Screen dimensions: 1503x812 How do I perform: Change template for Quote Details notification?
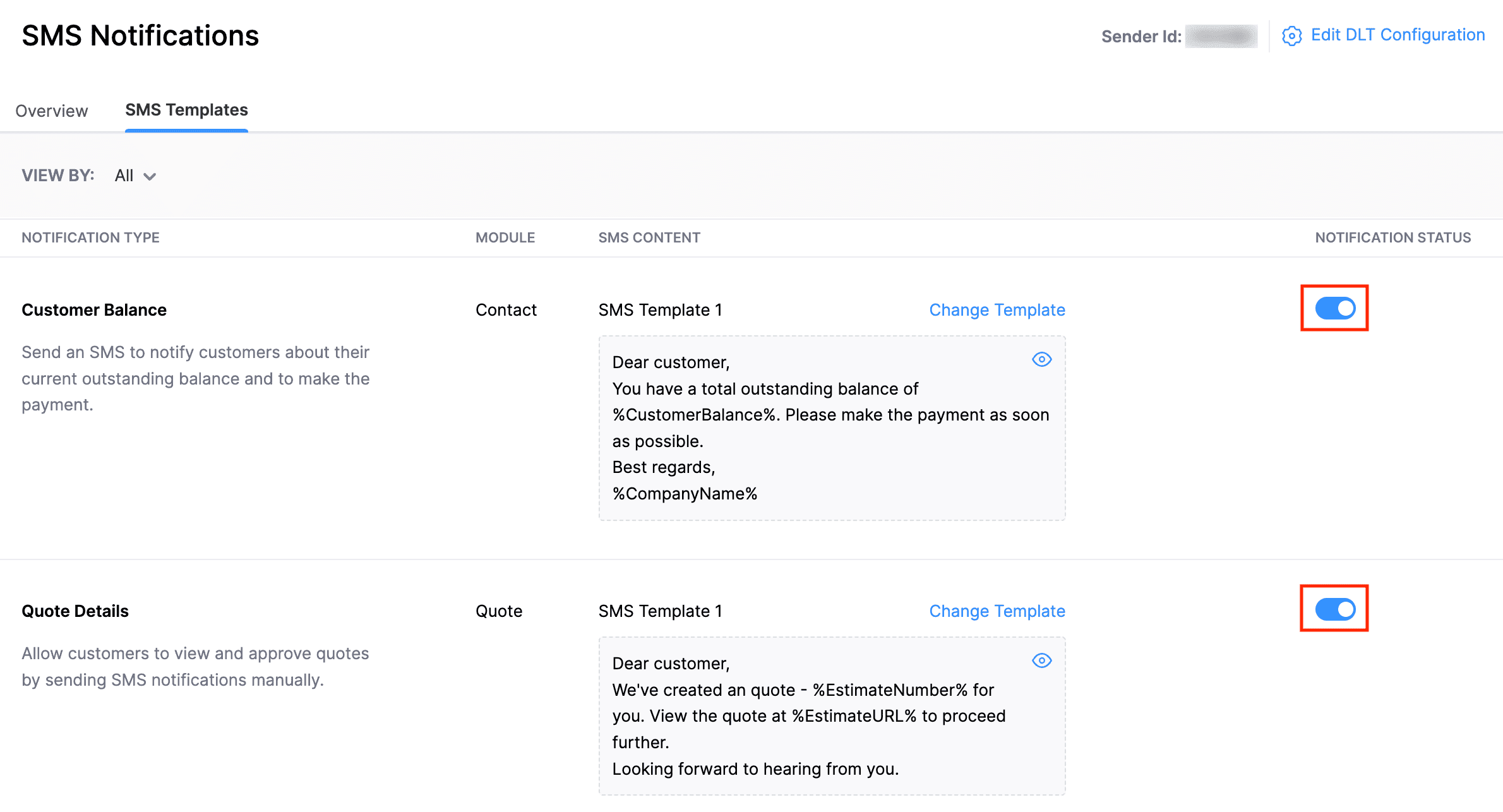click(x=997, y=611)
